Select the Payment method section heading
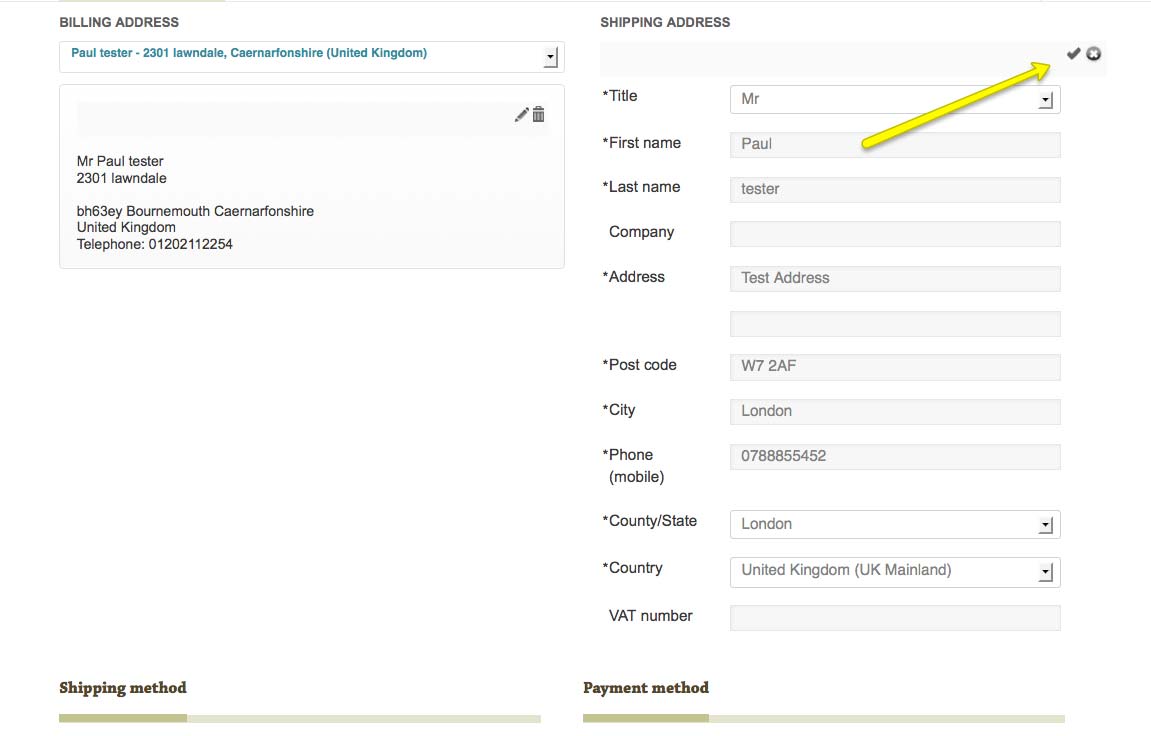 click(646, 688)
